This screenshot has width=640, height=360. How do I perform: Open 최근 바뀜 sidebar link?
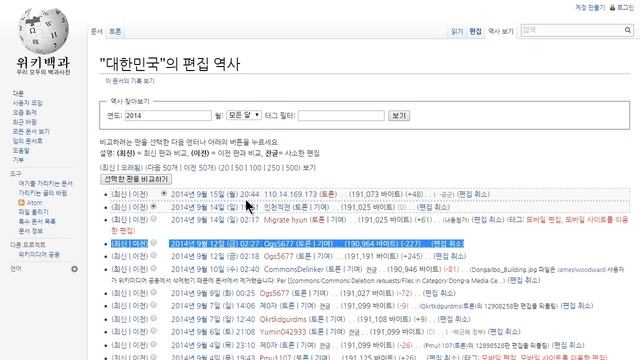coord(24,122)
